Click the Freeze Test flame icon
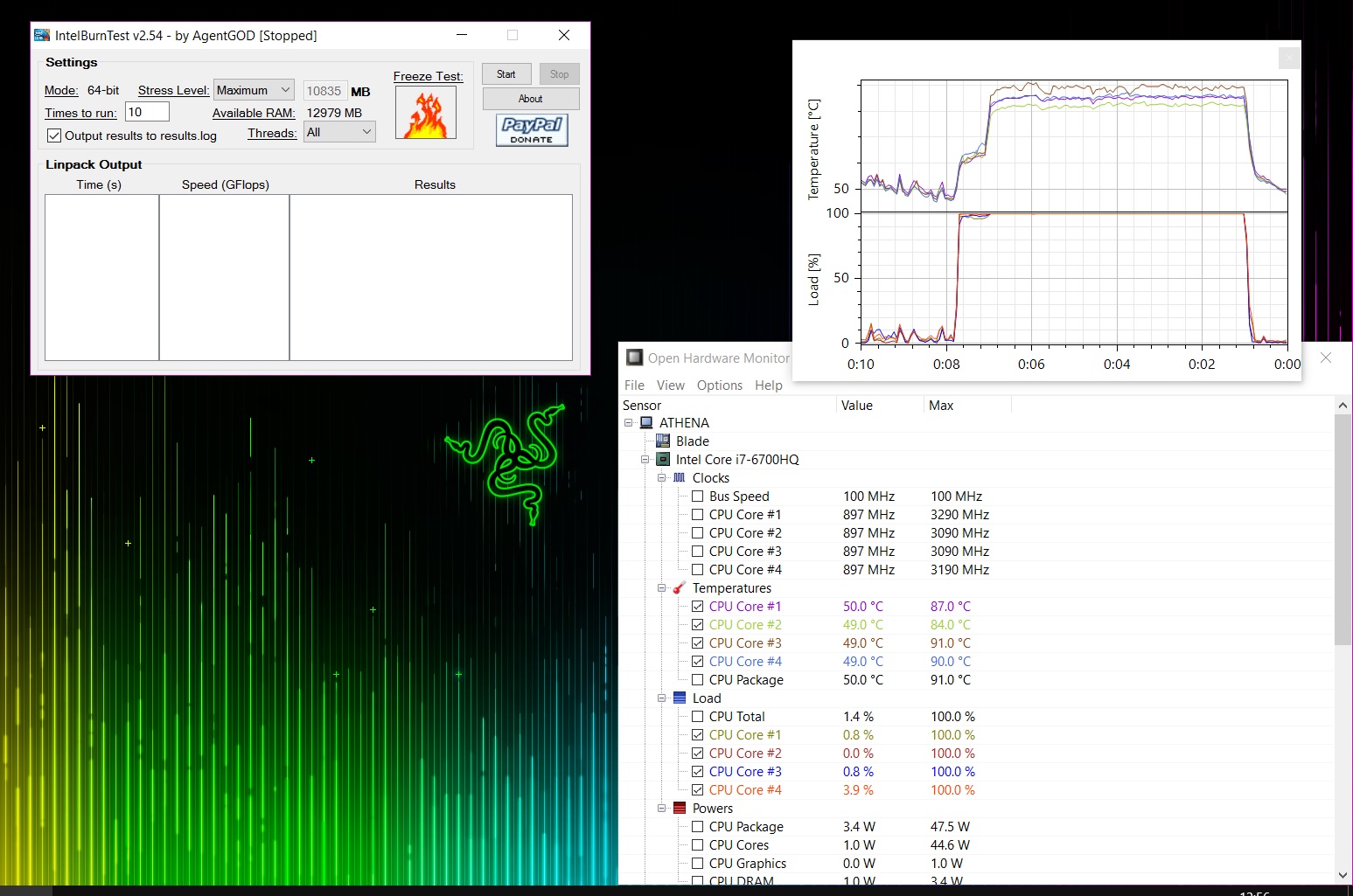1353x896 pixels. pos(426,113)
